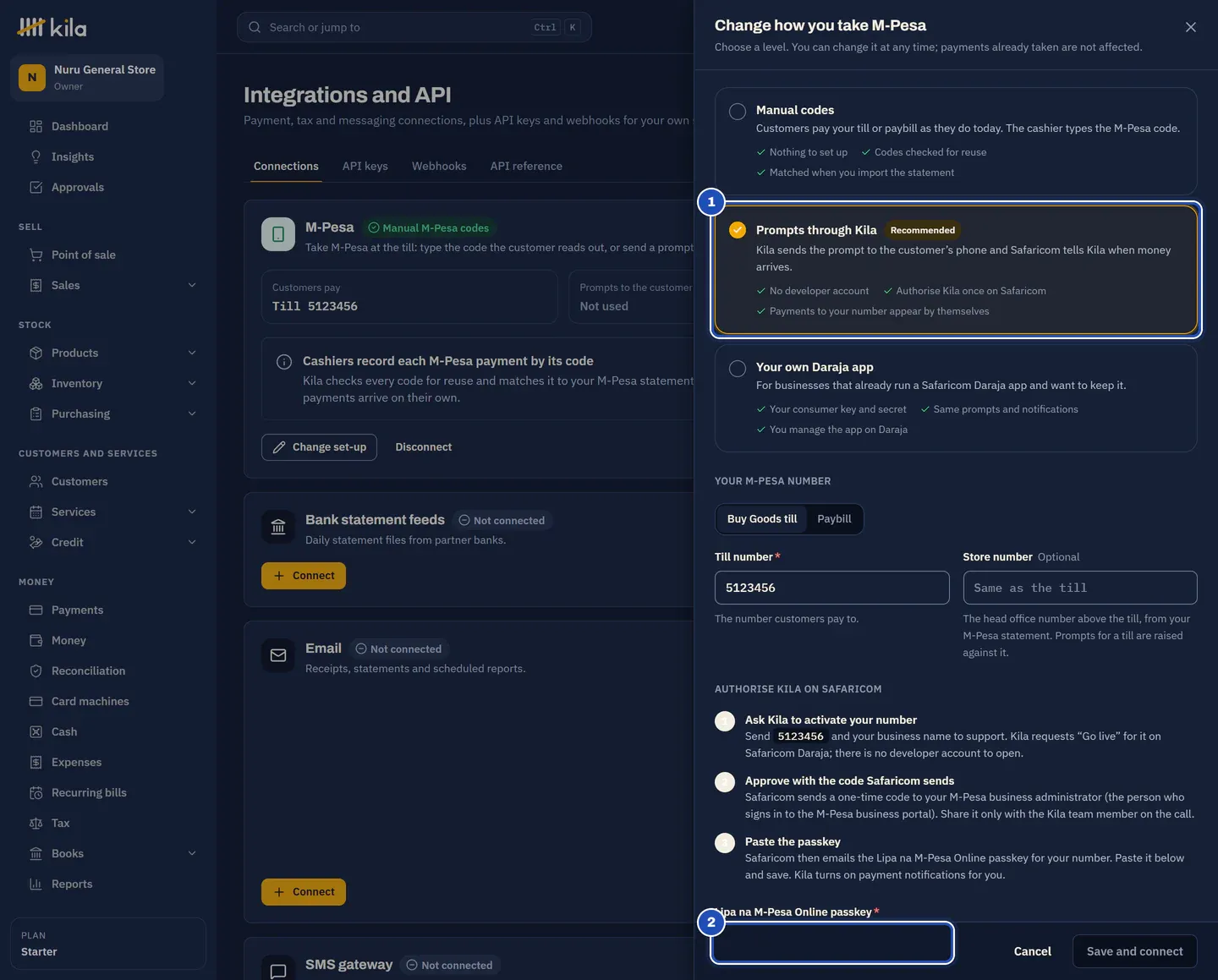Open the API reference tab
1218x980 pixels.
point(526,166)
